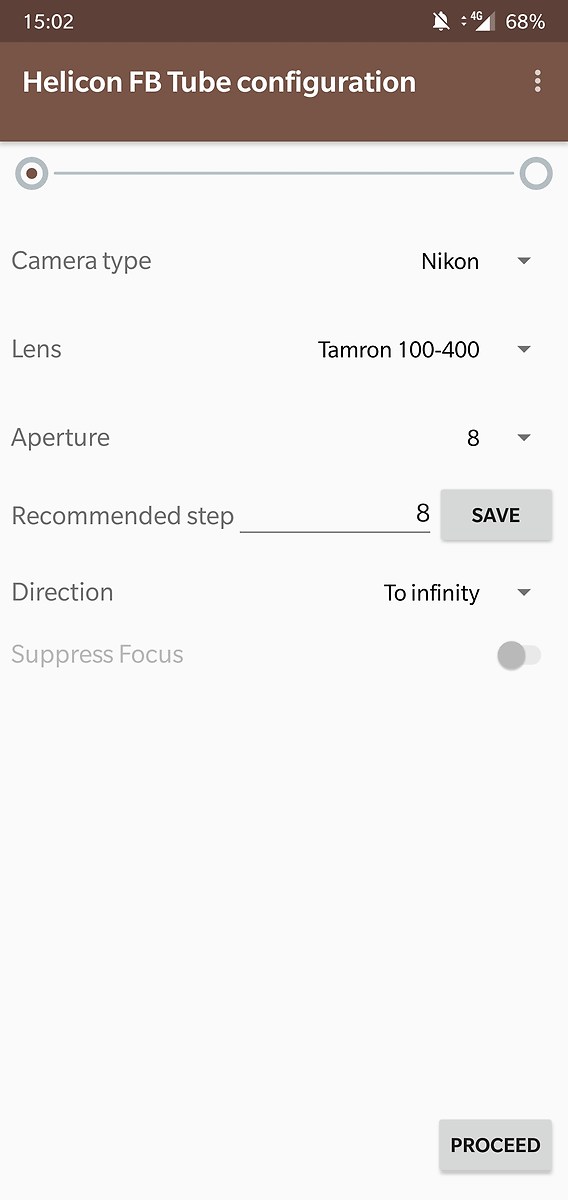Screen dimensions: 568x1200
Task: Tap the 4G signal strength icon
Action: pyautogui.click(x=478, y=21)
